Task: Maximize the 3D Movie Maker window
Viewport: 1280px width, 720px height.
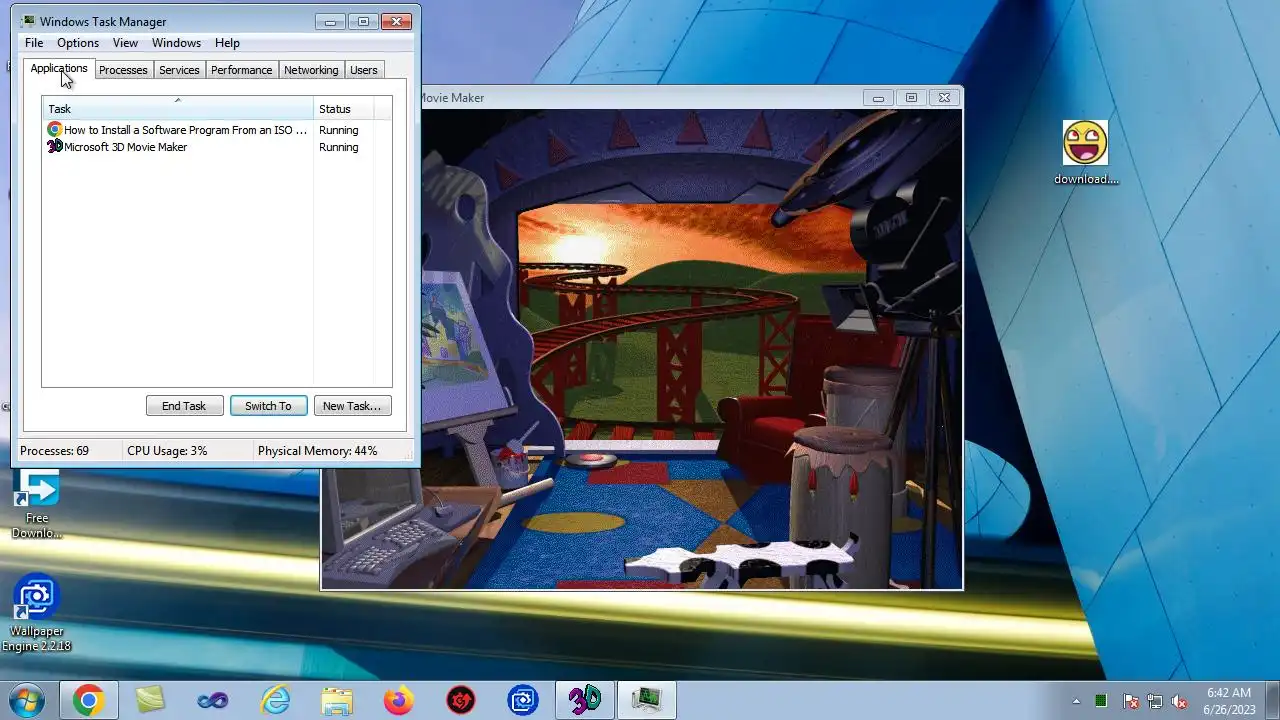Action: [x=911, y=98]
